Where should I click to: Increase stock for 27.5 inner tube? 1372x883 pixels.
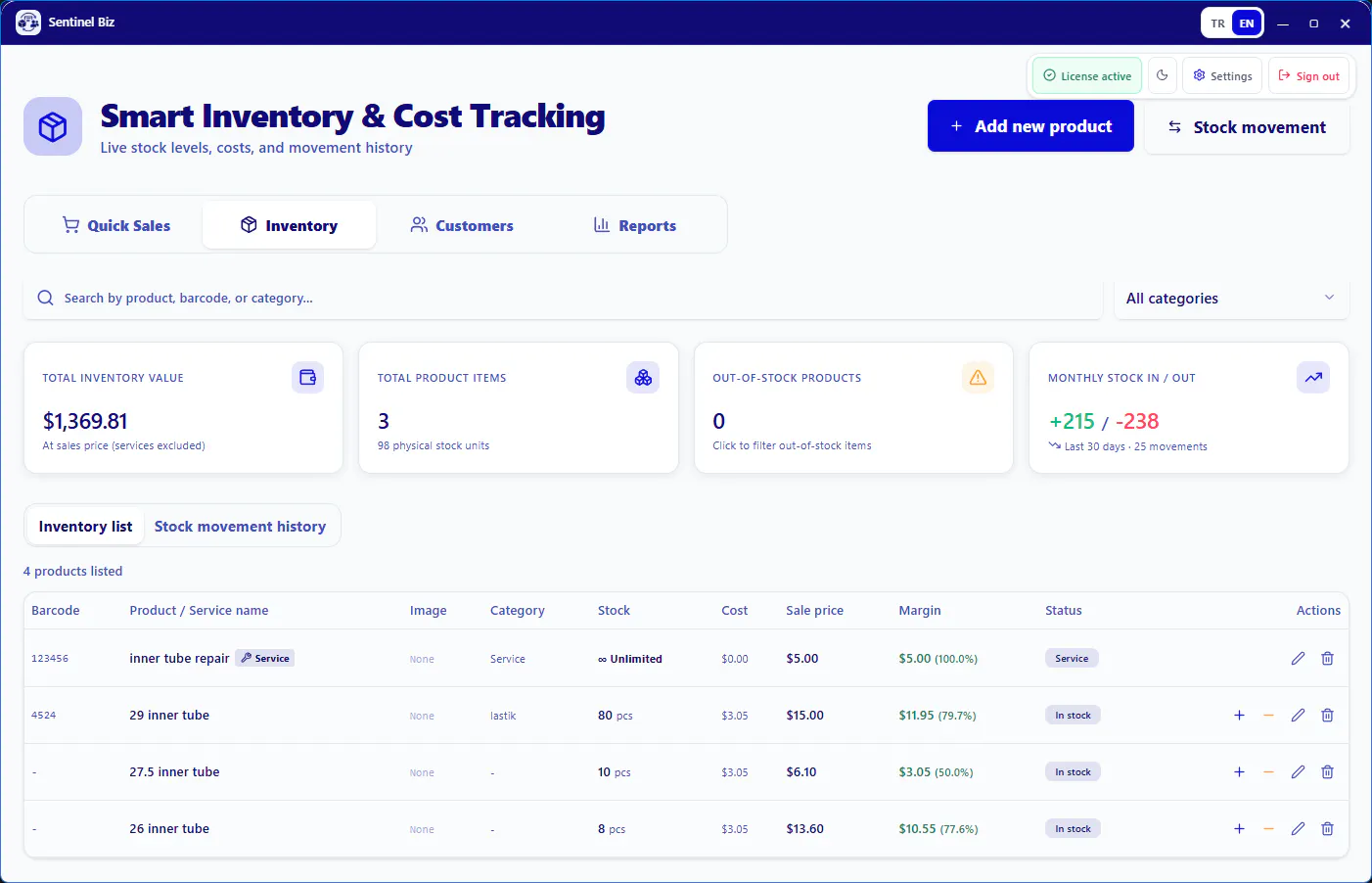tap(1239, 772)
